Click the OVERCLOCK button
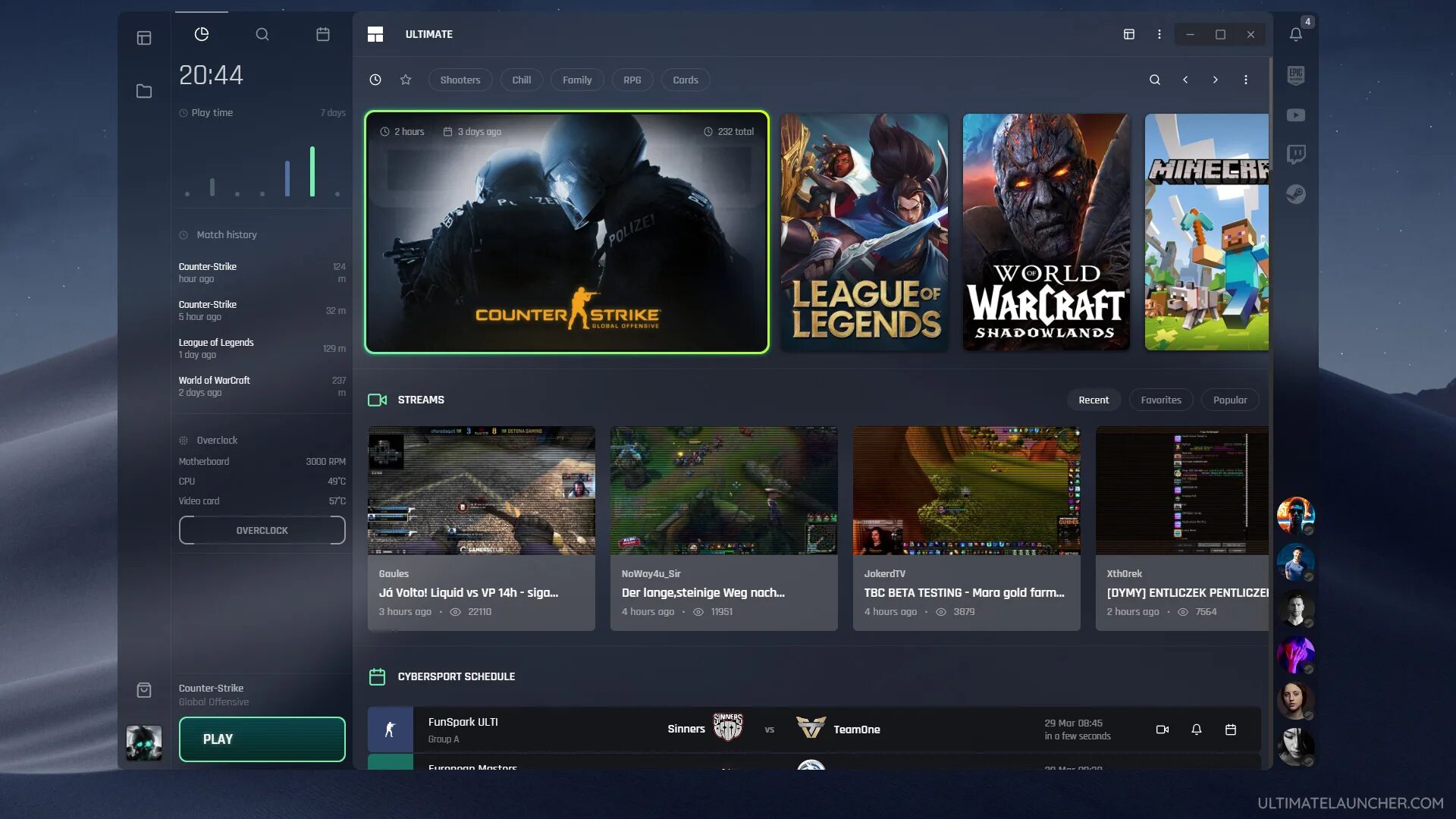This screenshot has height=819, width=1456. (262, 530)
